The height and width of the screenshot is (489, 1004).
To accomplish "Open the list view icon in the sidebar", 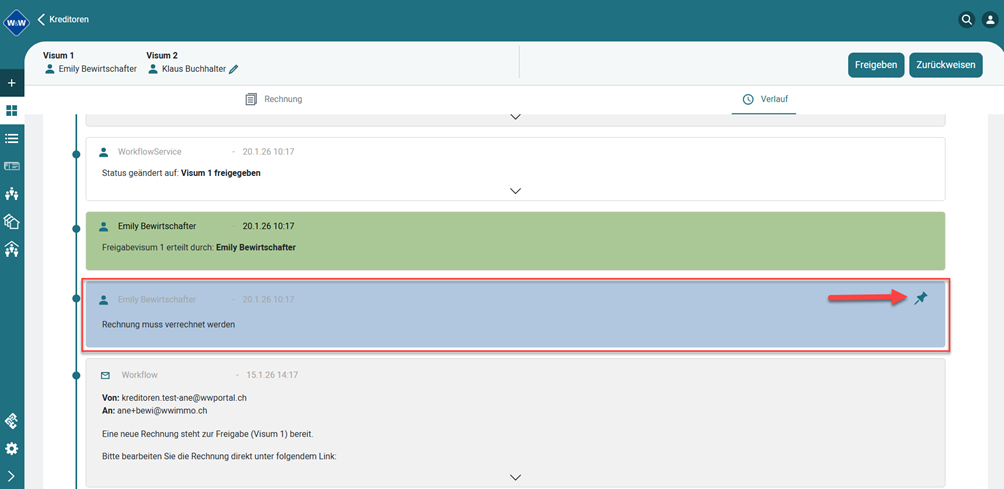I will point(12,138).
